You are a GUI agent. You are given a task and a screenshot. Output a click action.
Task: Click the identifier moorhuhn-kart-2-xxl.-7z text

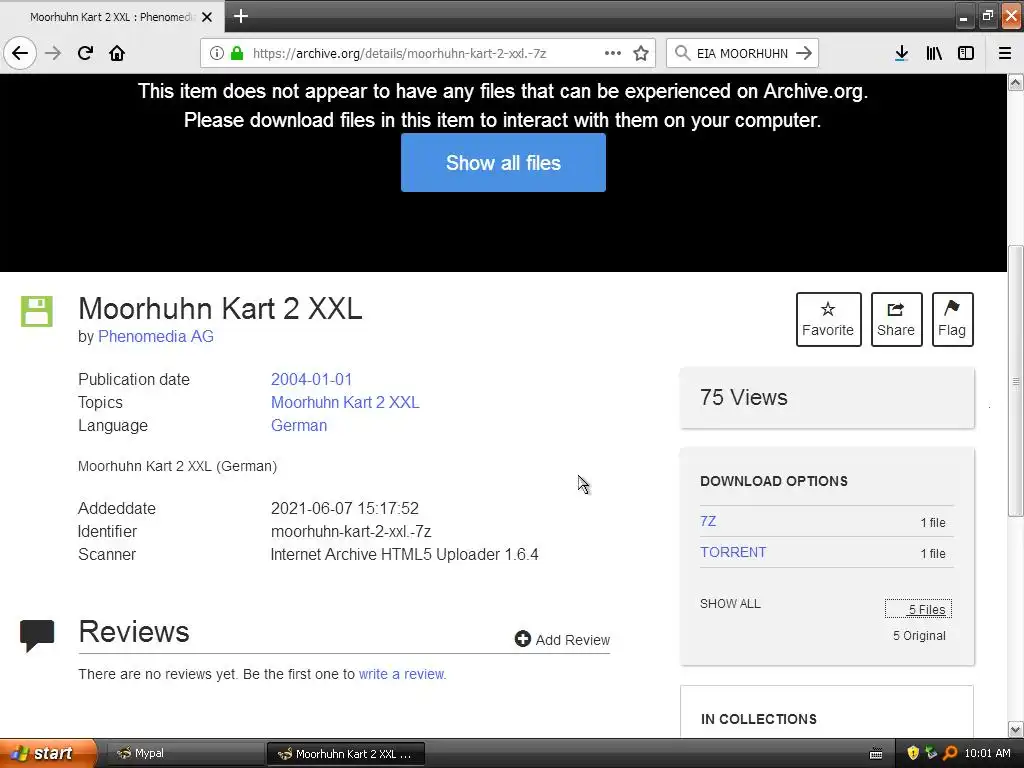tap(351, 532)
